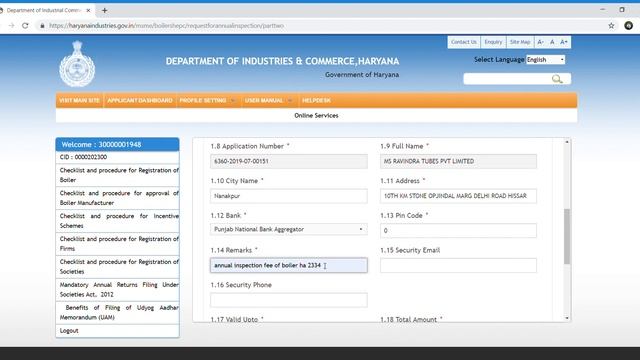640x360 pixels.
Task: Click the form scrollbar down arrow
Action: pyautogui.click(x=567, y=318)
